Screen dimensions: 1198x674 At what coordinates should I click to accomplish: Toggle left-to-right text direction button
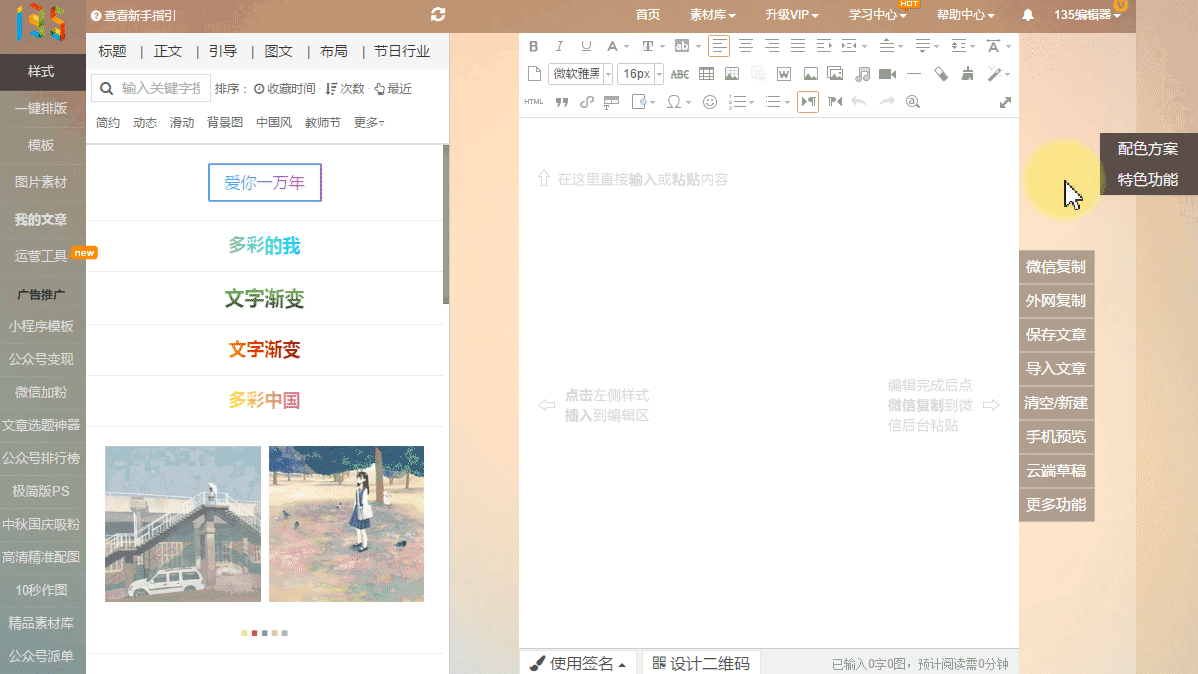click(808, 102)
